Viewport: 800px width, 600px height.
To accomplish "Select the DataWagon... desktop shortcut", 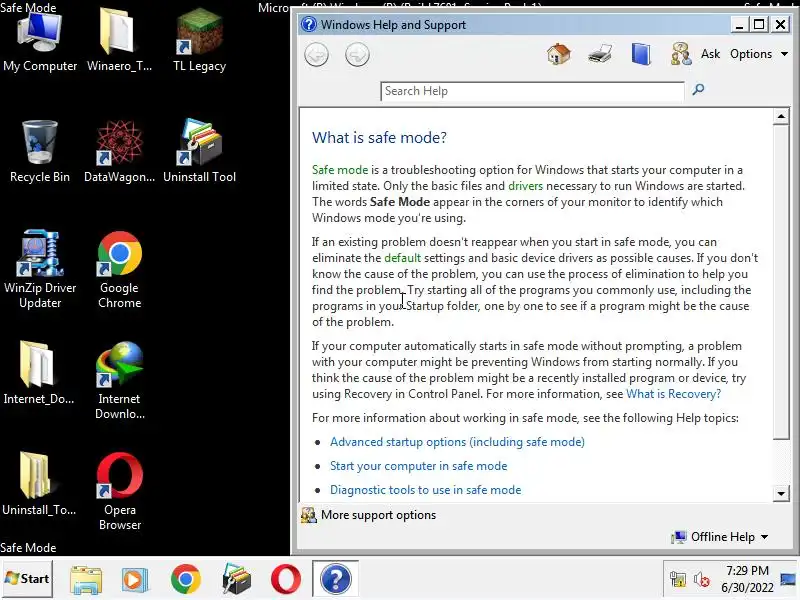I will click(119, 152).
